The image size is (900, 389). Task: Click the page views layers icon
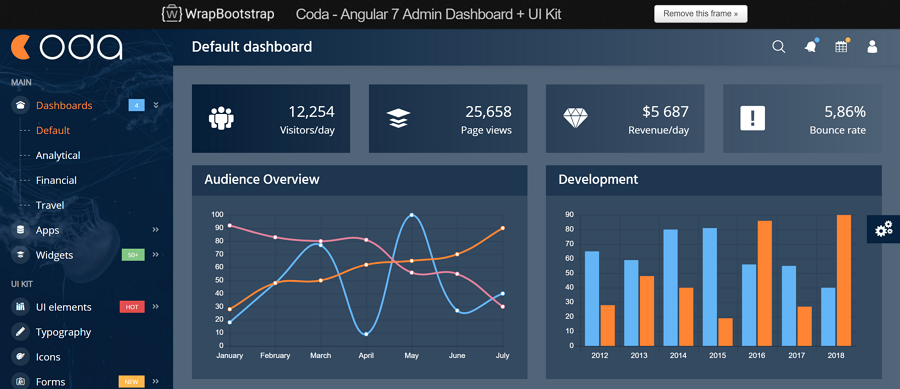[398, 119]
